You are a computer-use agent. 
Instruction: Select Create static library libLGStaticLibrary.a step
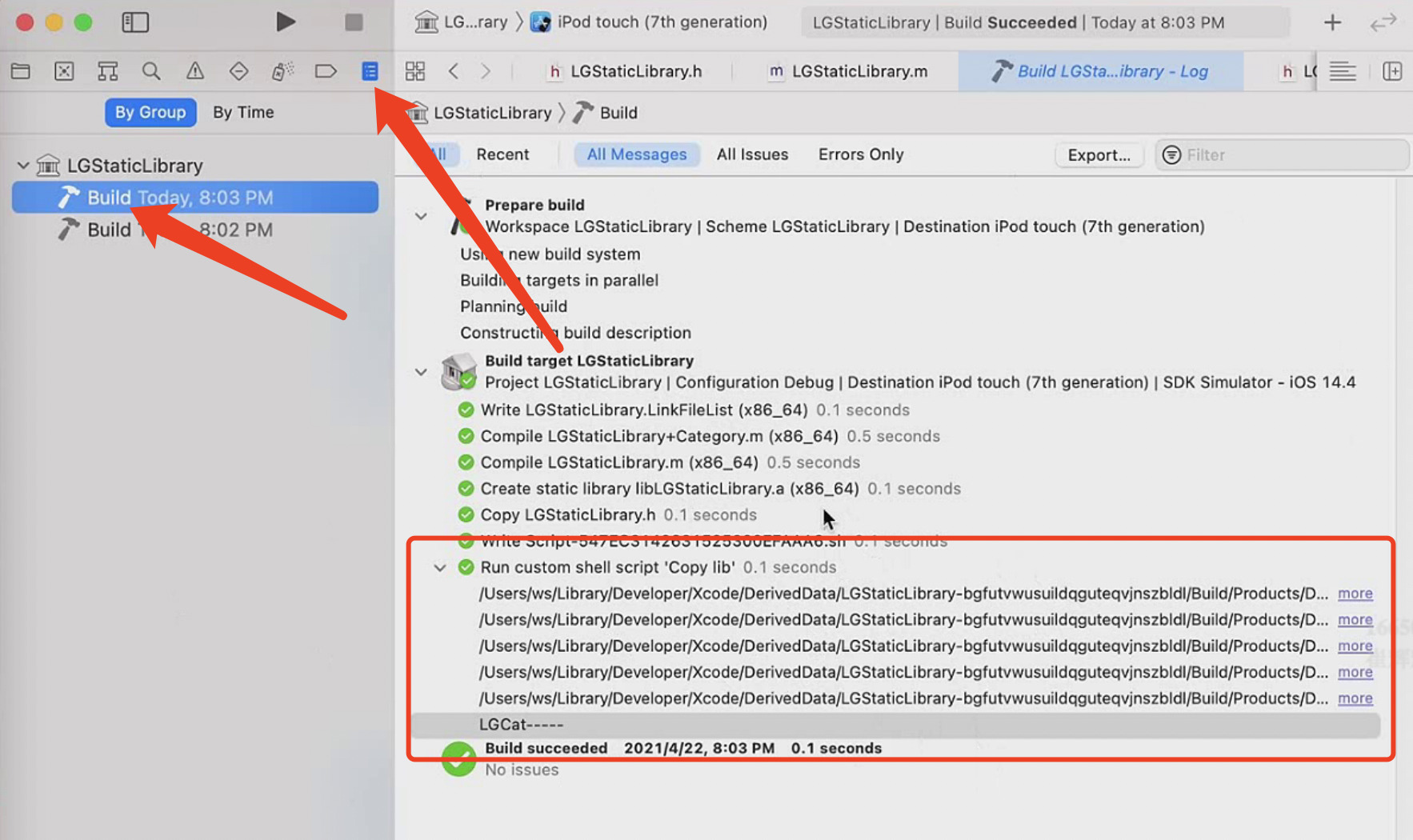tap(709, 489)
